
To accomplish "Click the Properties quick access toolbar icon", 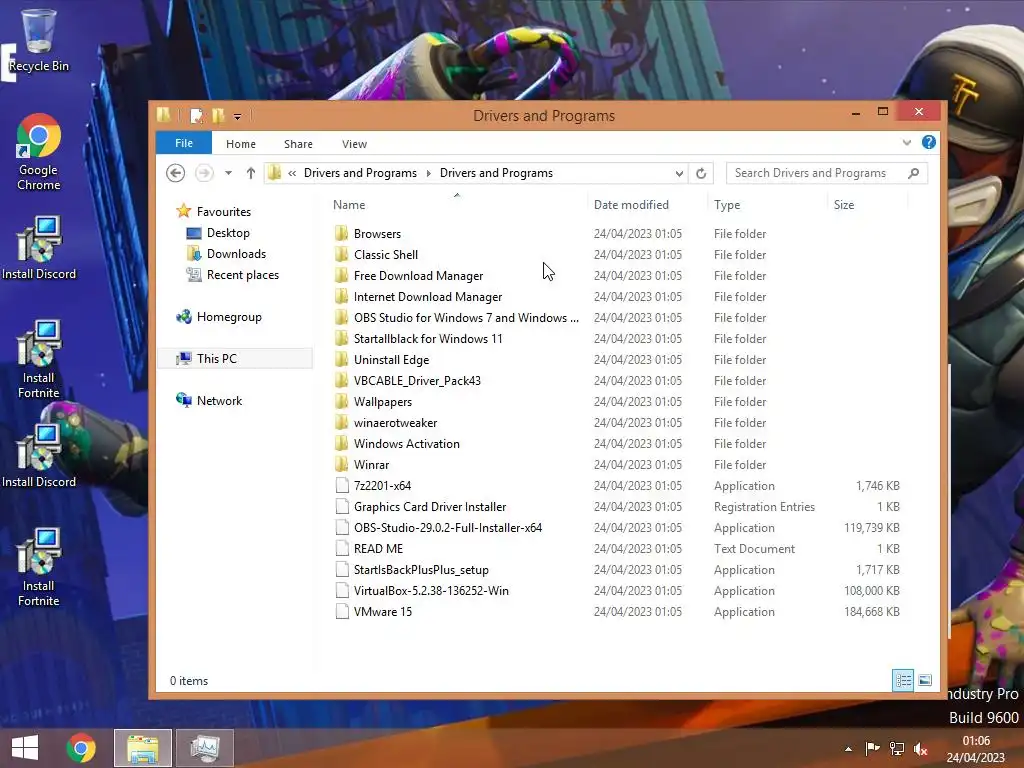I will click(x=196, y=116).
